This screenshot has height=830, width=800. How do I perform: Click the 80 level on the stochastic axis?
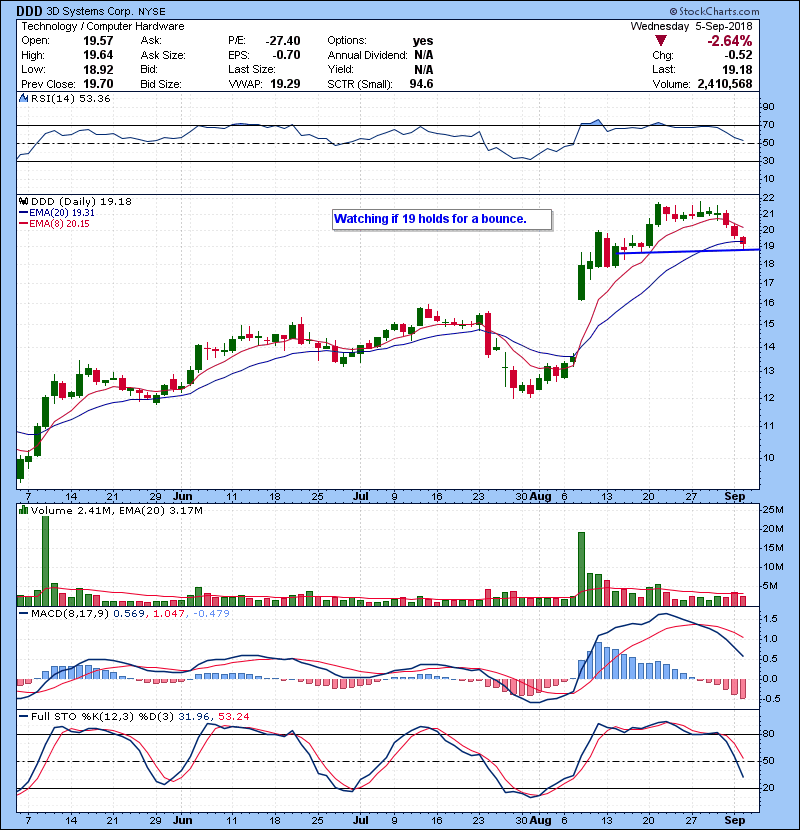coord(768,734)
